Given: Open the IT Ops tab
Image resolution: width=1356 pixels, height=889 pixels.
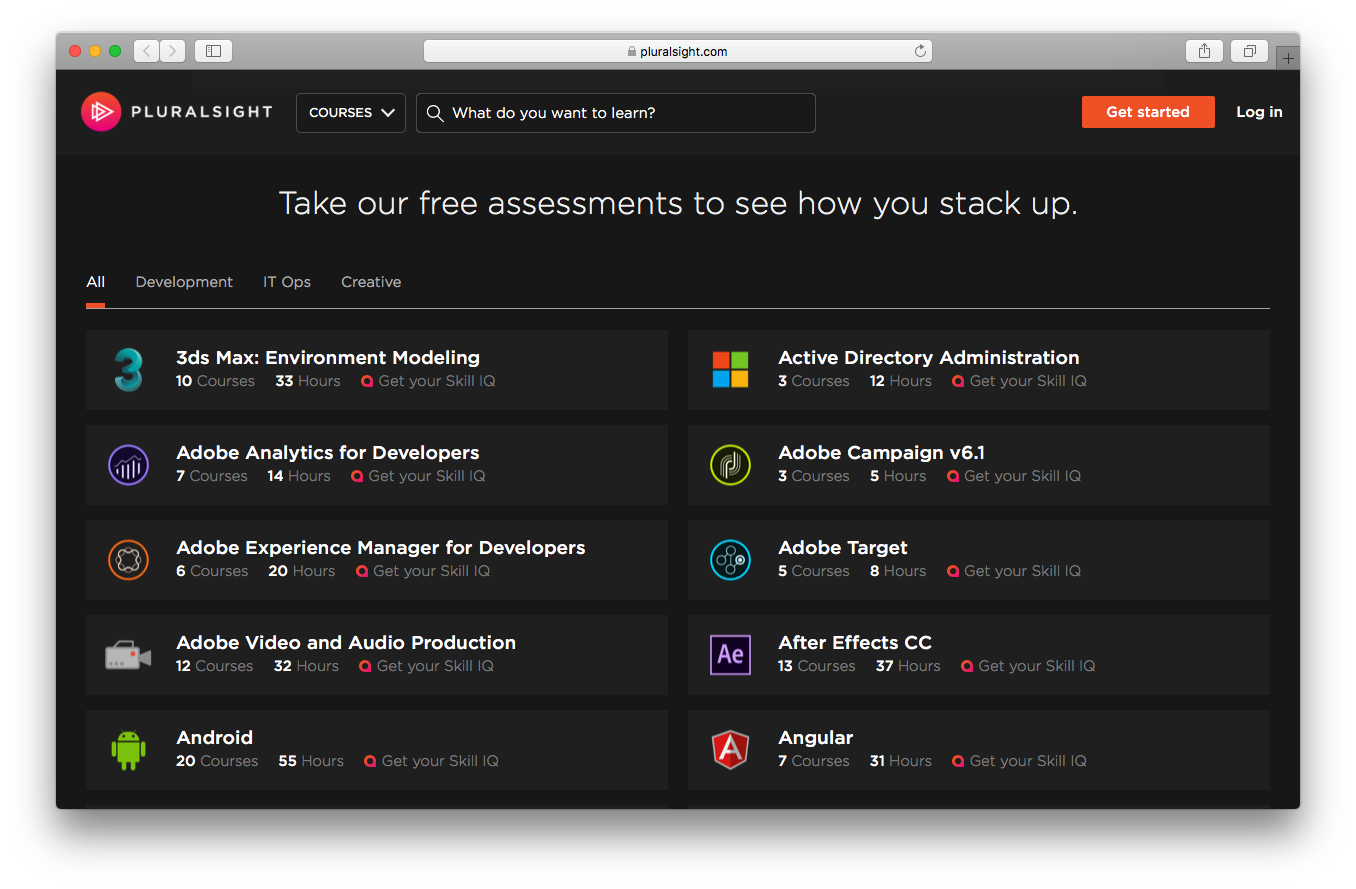Looking at the screenshot, I should 287,282.
